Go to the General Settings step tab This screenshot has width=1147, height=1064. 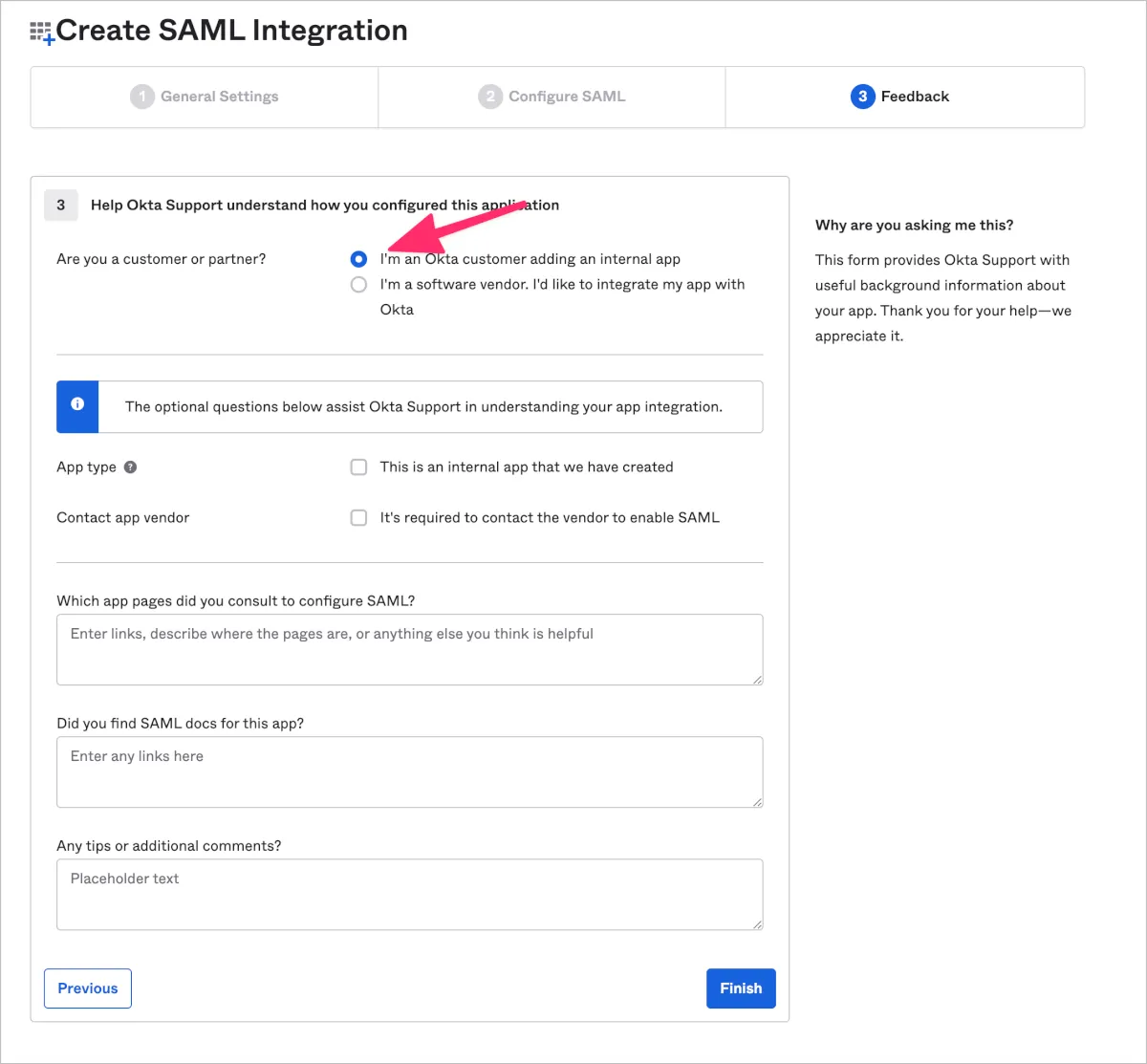(205, 97)
